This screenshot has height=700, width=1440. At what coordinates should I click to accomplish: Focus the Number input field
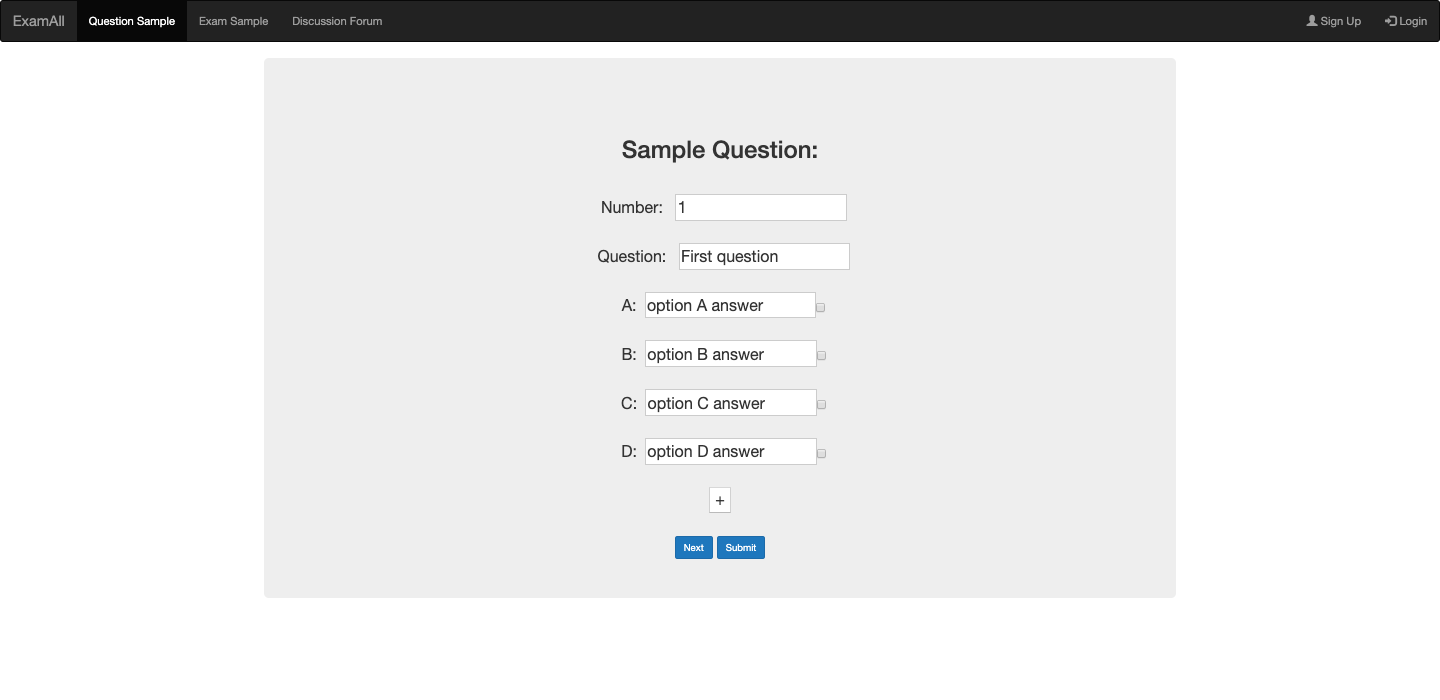point(760,208)
